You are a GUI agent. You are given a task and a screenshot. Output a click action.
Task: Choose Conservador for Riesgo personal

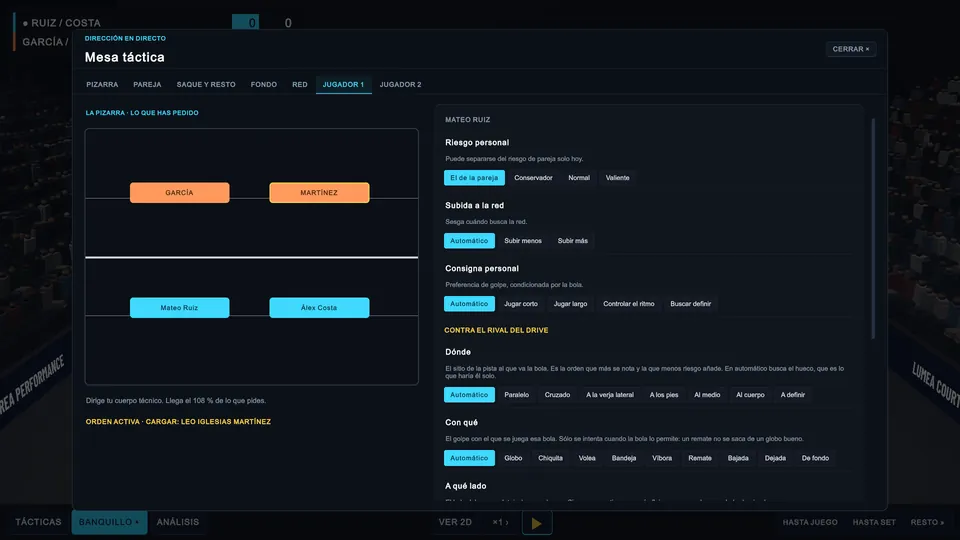[533, 178]
